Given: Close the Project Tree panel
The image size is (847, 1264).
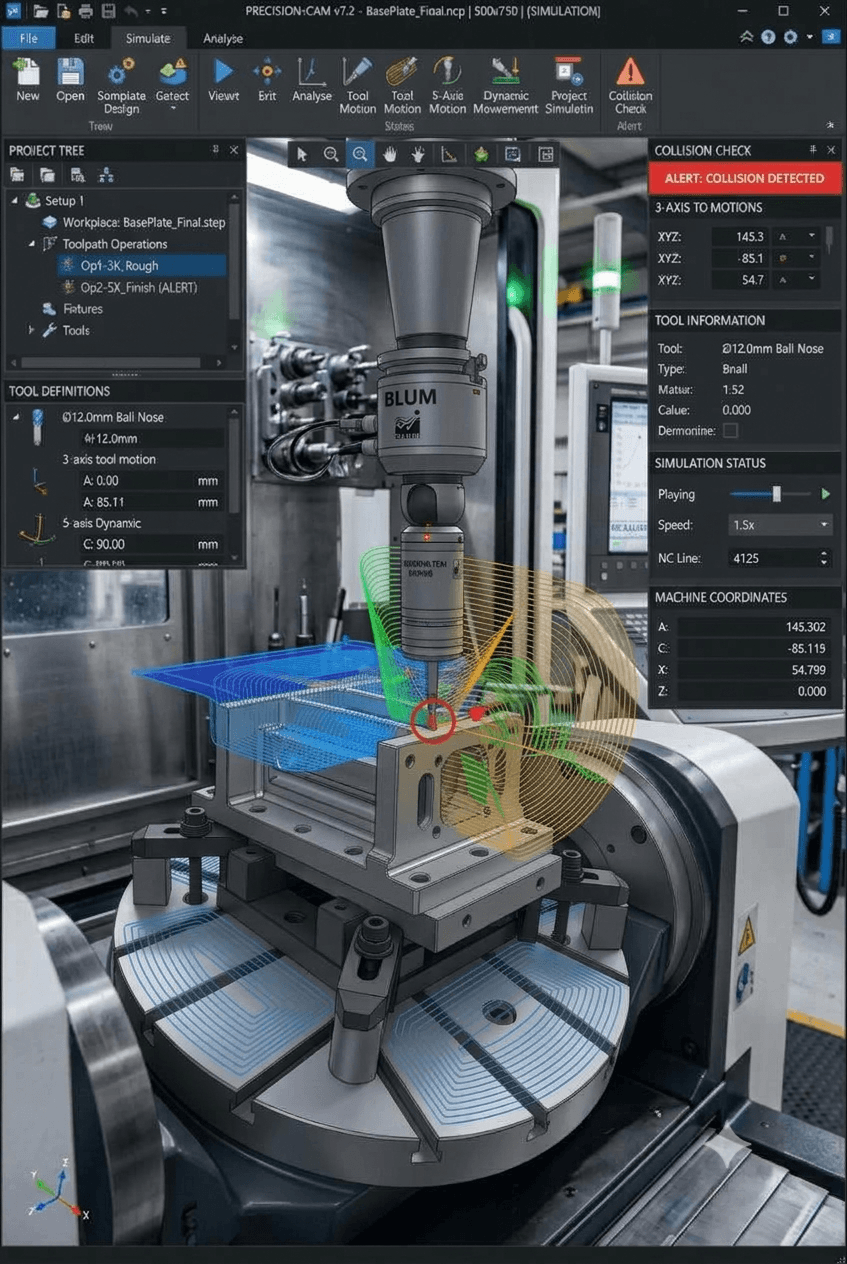Looking at the screenshot, I should click(234, 150).
